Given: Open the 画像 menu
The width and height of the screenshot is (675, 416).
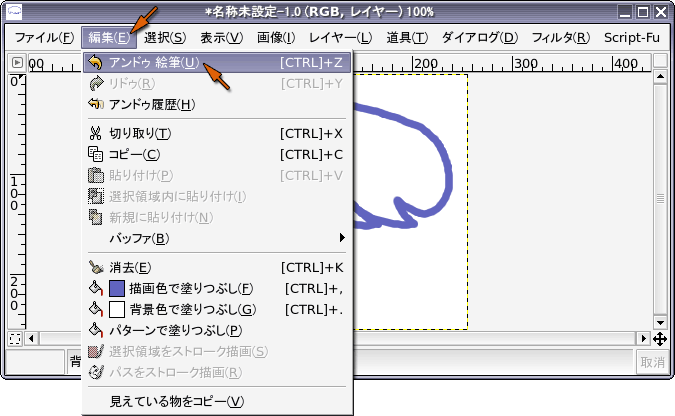Looking at the screenshot, I should click(276, 37).
